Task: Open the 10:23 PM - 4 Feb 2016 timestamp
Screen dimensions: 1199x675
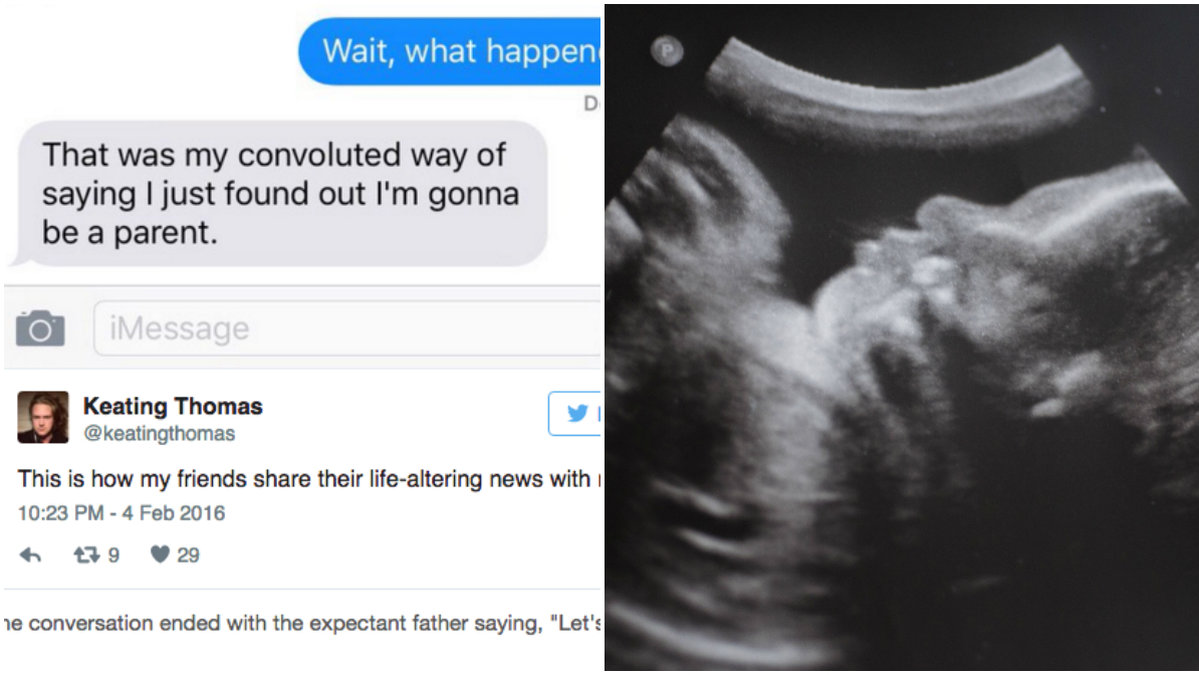Action: pos(122,513)
